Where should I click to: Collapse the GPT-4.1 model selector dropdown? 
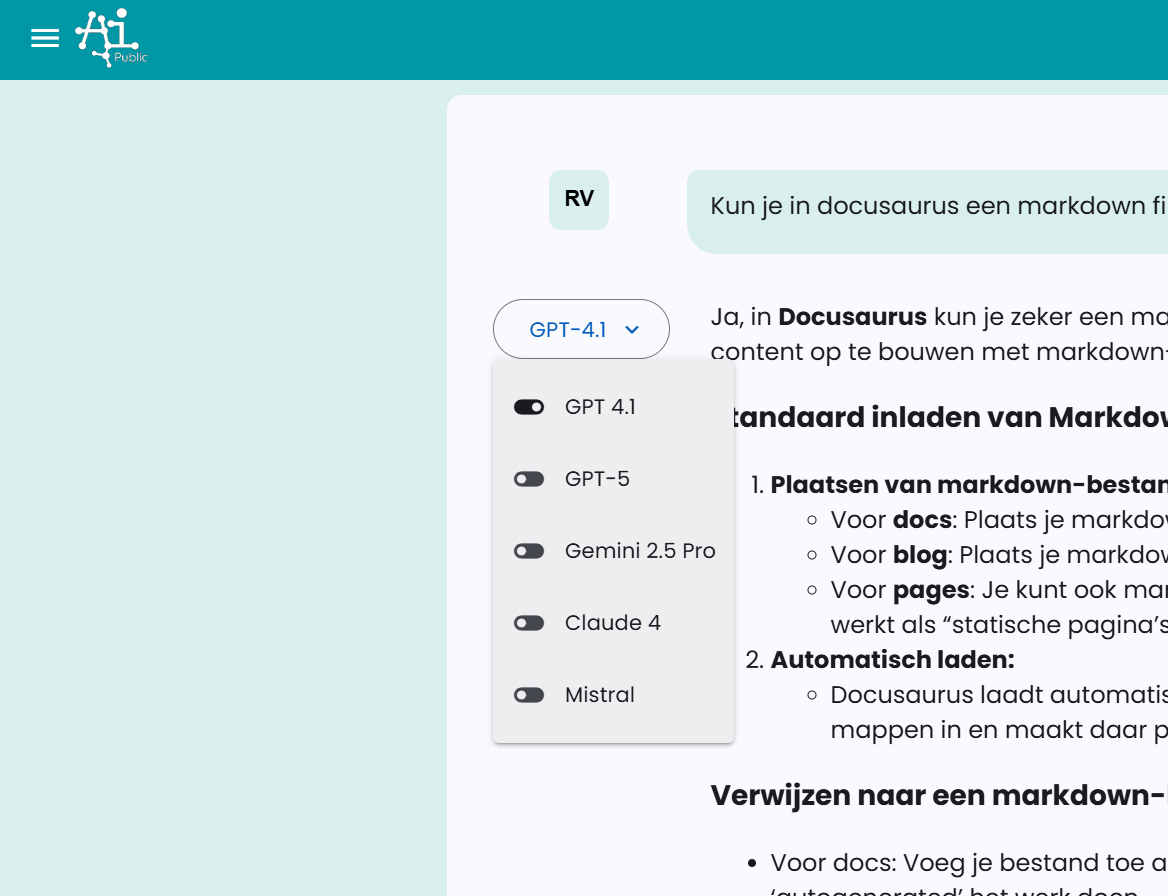coord(568,329)
